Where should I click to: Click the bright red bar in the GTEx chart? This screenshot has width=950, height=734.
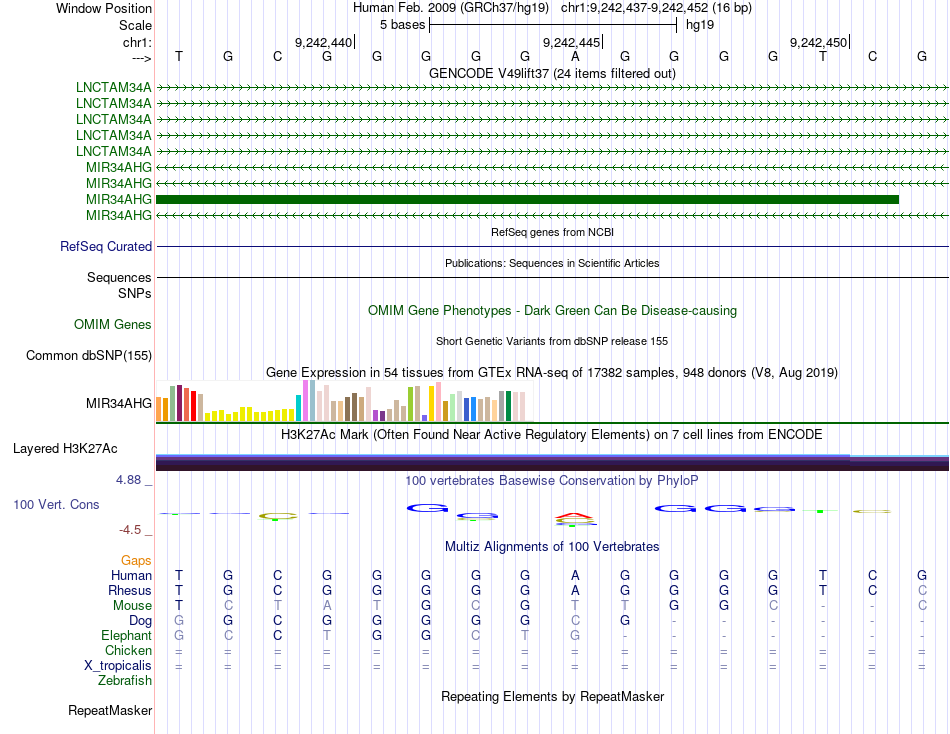[x=194, y=406]
